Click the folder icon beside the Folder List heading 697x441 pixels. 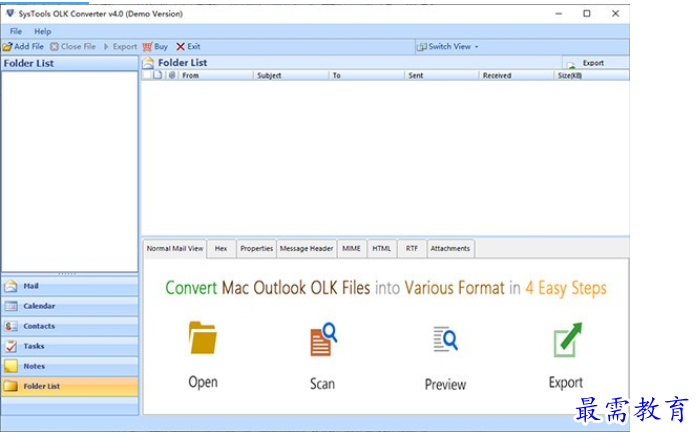pos(148,63)
